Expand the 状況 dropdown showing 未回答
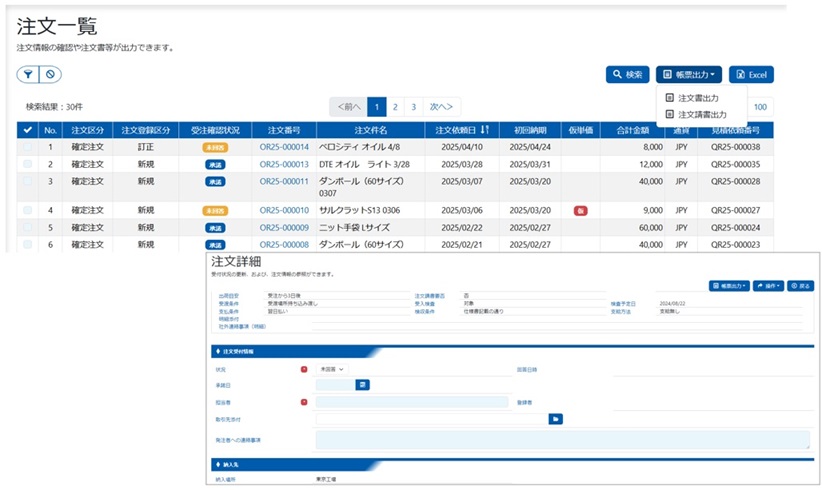The height and width of the screenshot is (490, 822). 330,369
